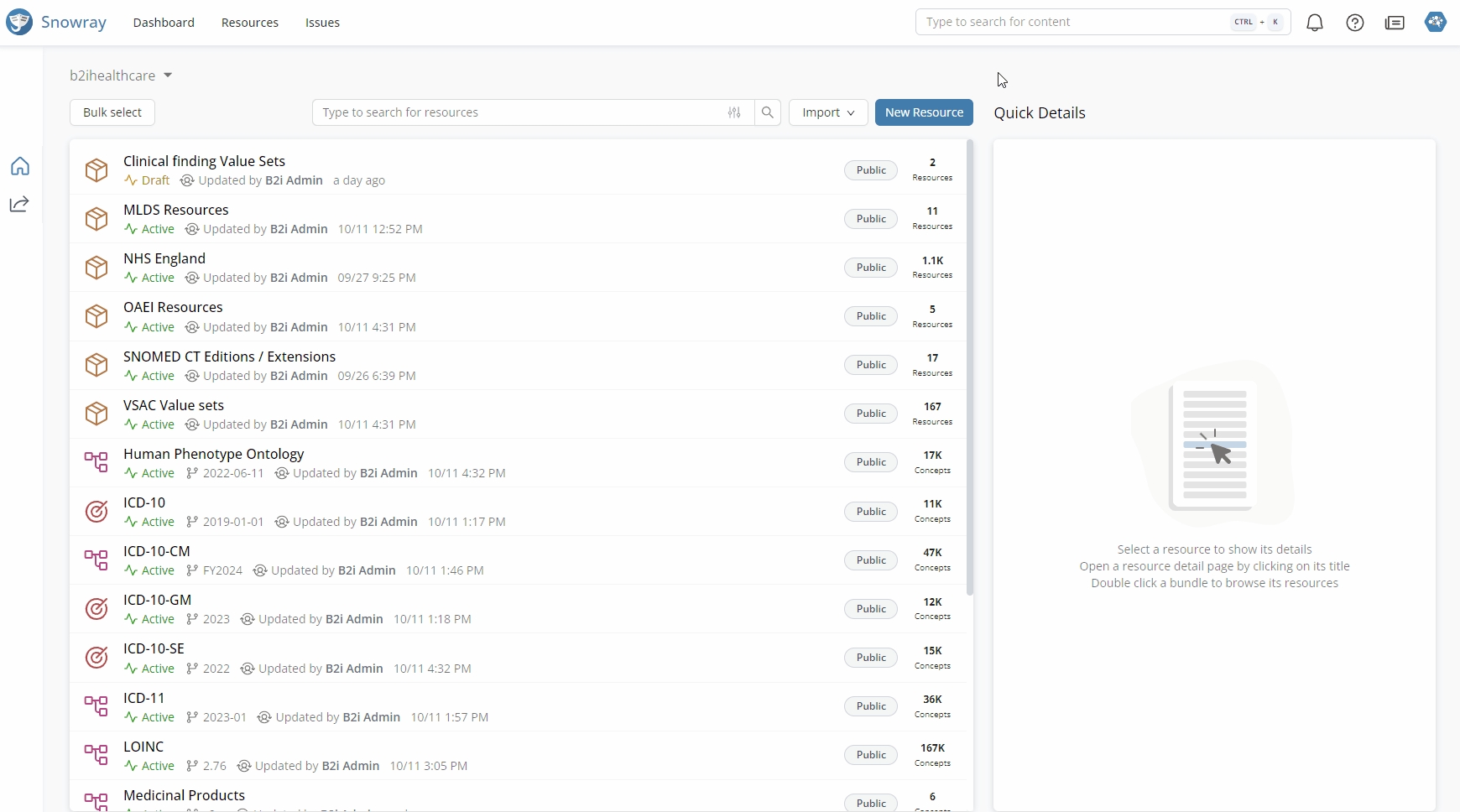
Task: Open the help question mark icon
Action: [x=1355, y=23]
